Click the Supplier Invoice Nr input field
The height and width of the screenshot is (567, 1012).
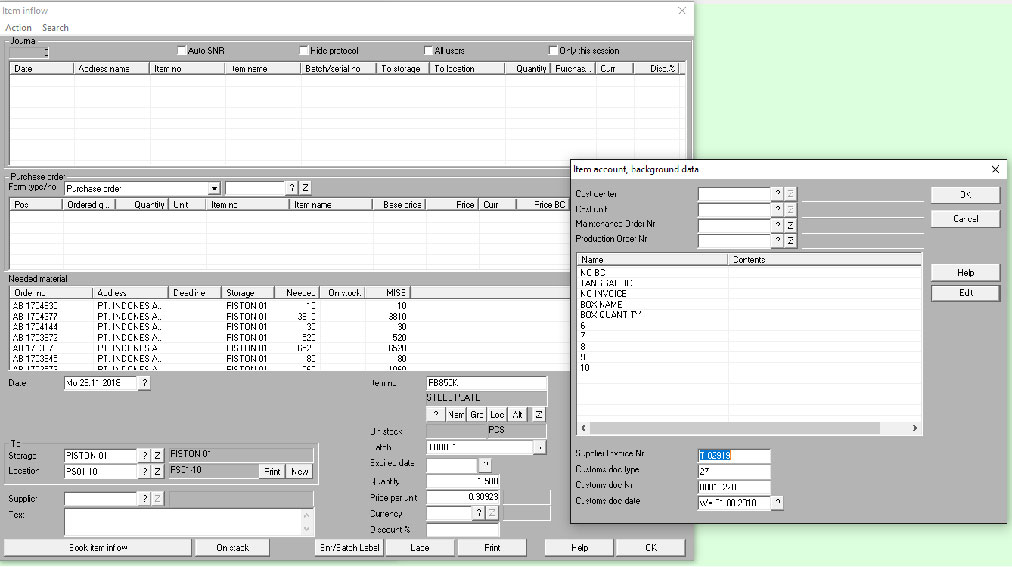(x=733, y=456)
